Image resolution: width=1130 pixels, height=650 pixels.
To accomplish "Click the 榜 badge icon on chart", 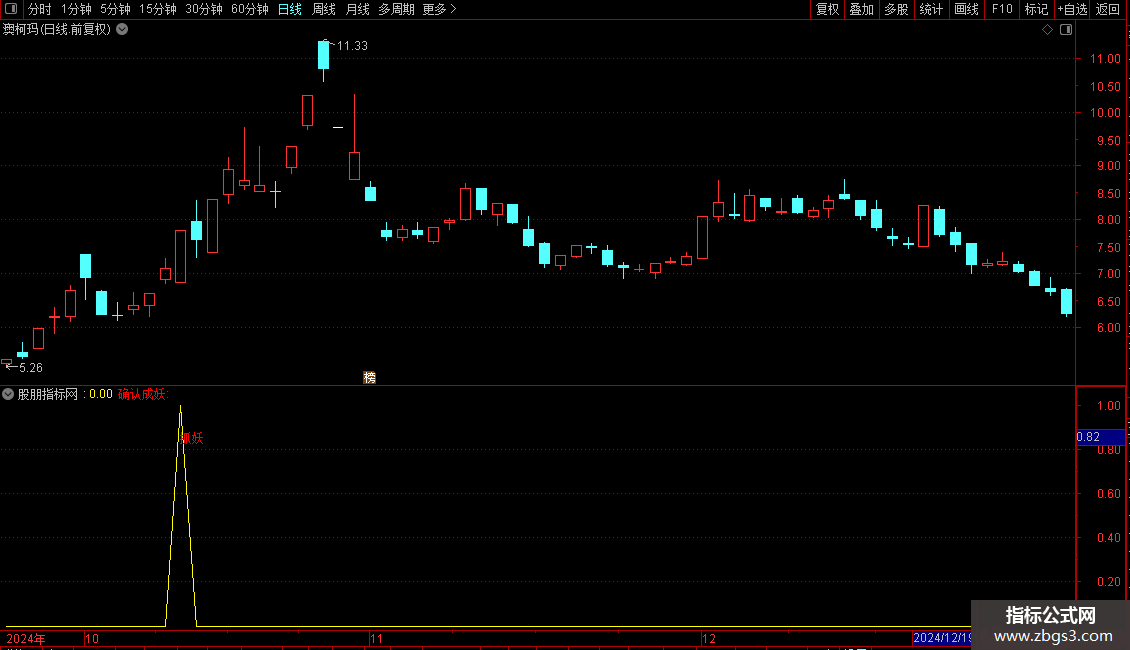I will click(x=370, y=378).
